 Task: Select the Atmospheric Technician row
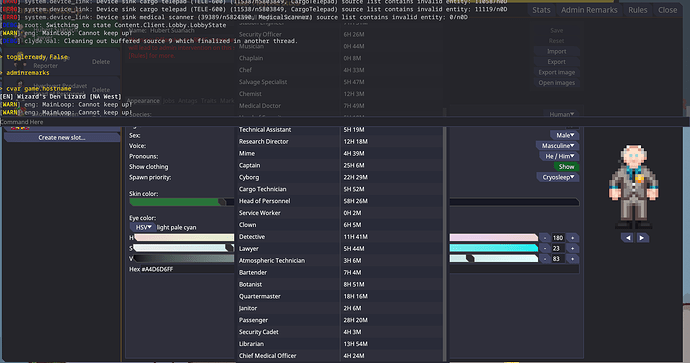[x=339, y=260]
